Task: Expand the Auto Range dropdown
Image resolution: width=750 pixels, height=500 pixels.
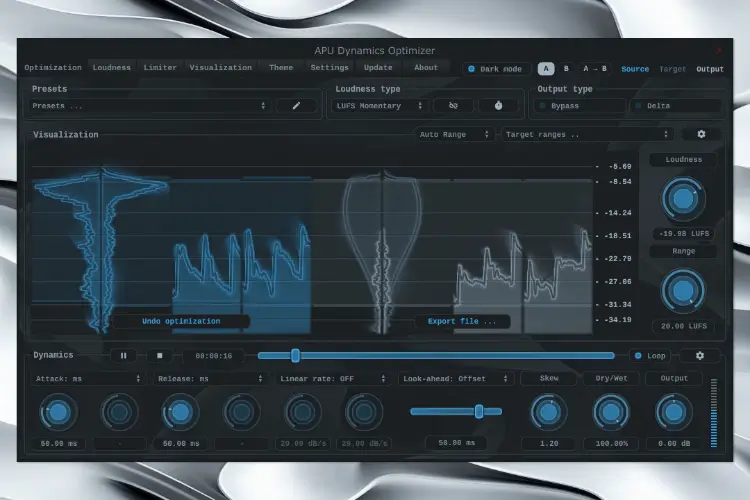Action: coord(455,134)
